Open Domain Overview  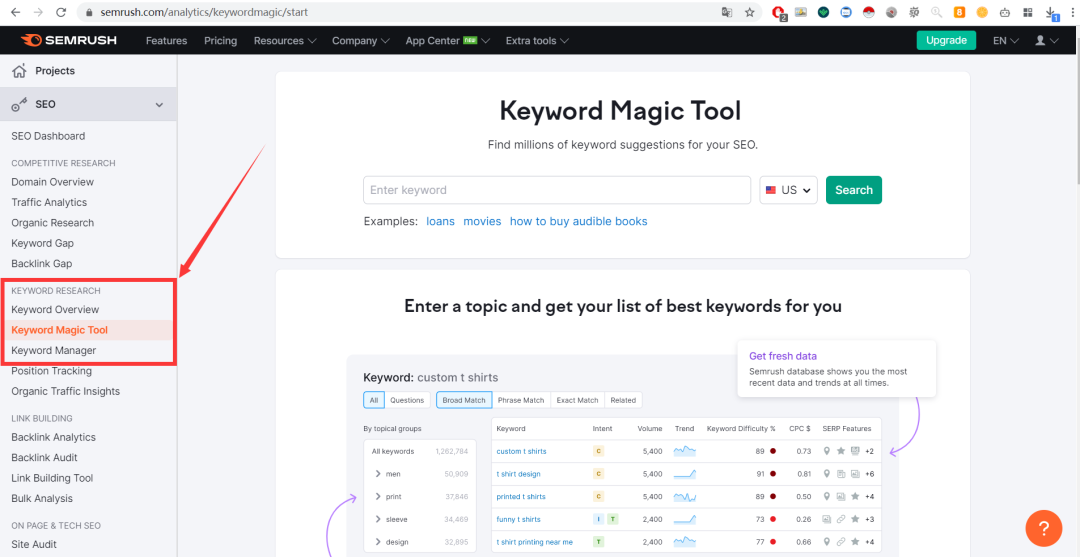pyautogui.click(x=52, y=182)
